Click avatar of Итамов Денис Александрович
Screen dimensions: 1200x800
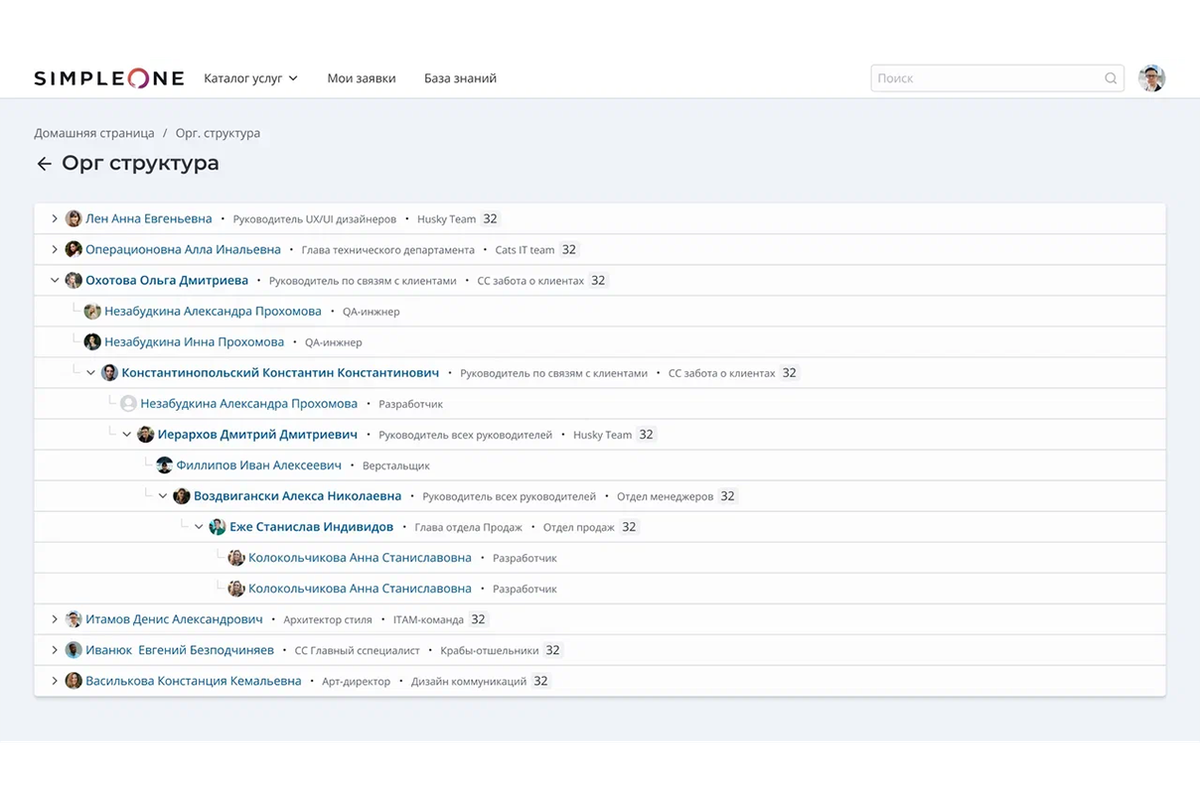pos(73,620)
